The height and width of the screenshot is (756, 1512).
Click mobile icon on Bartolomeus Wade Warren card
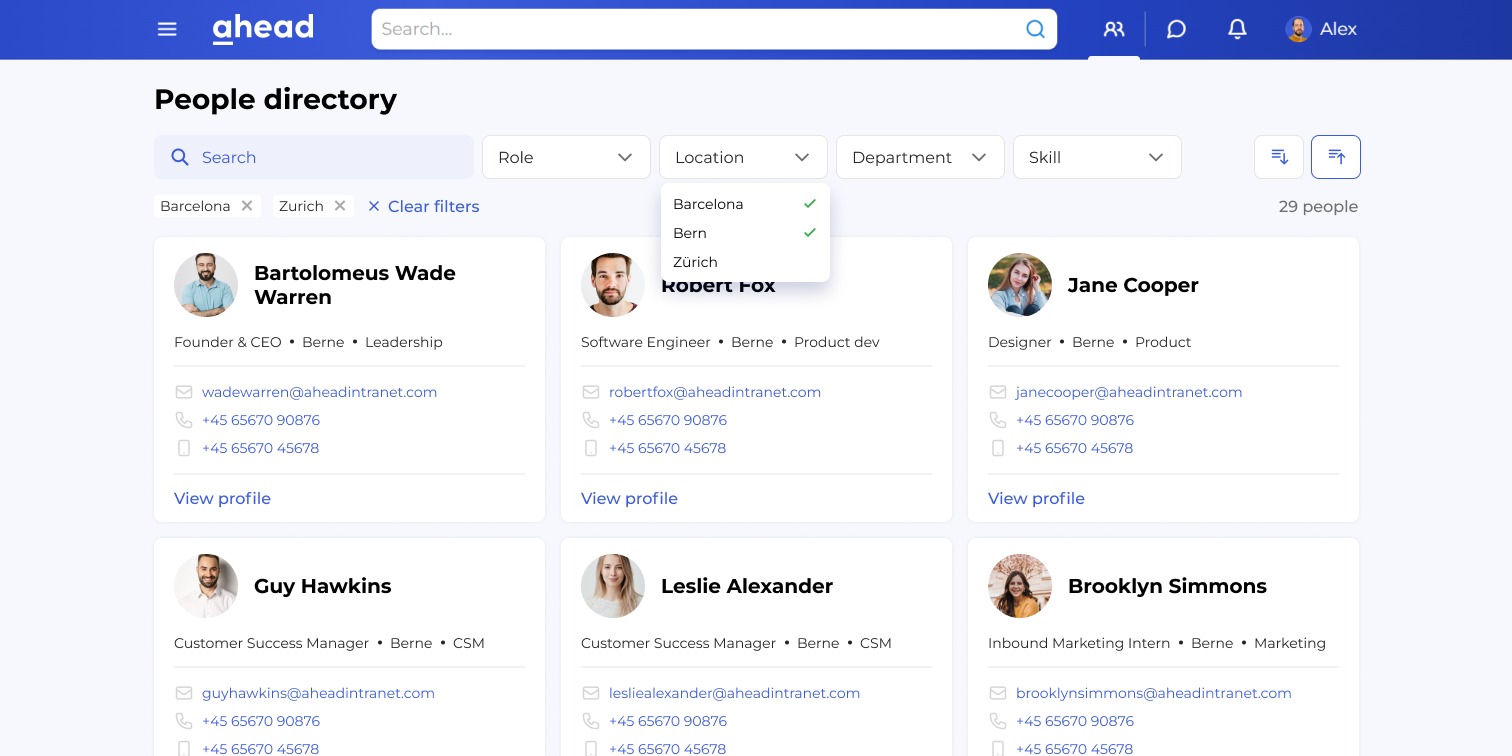coord(184,448)
